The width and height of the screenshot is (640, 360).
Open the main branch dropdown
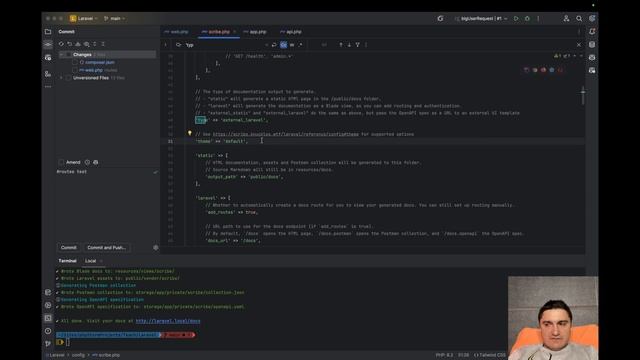(114, 18)
